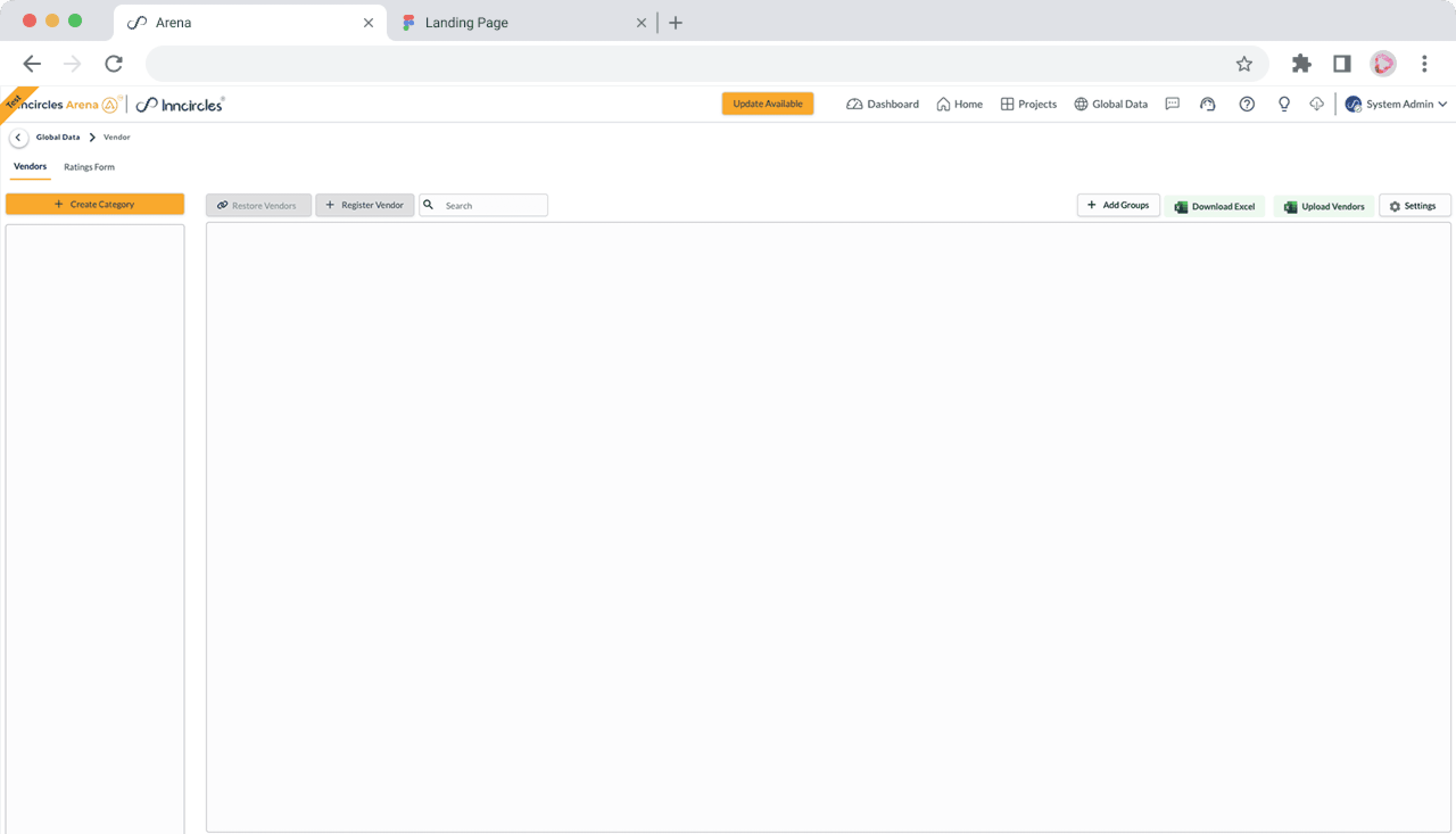The width and height of the screenshot is (1456, 834).
Task: Click the Update Available button
Action: [767, 104]
